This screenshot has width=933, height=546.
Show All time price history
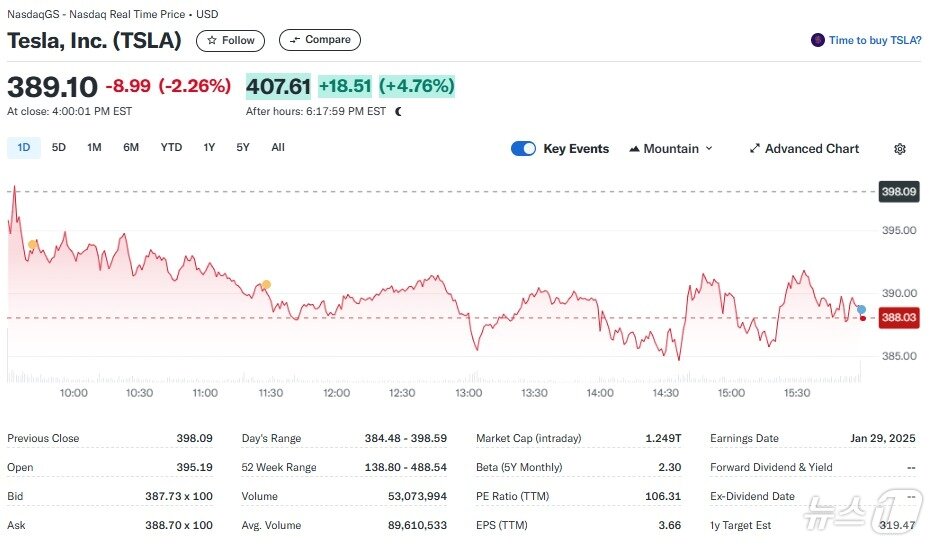278,148
